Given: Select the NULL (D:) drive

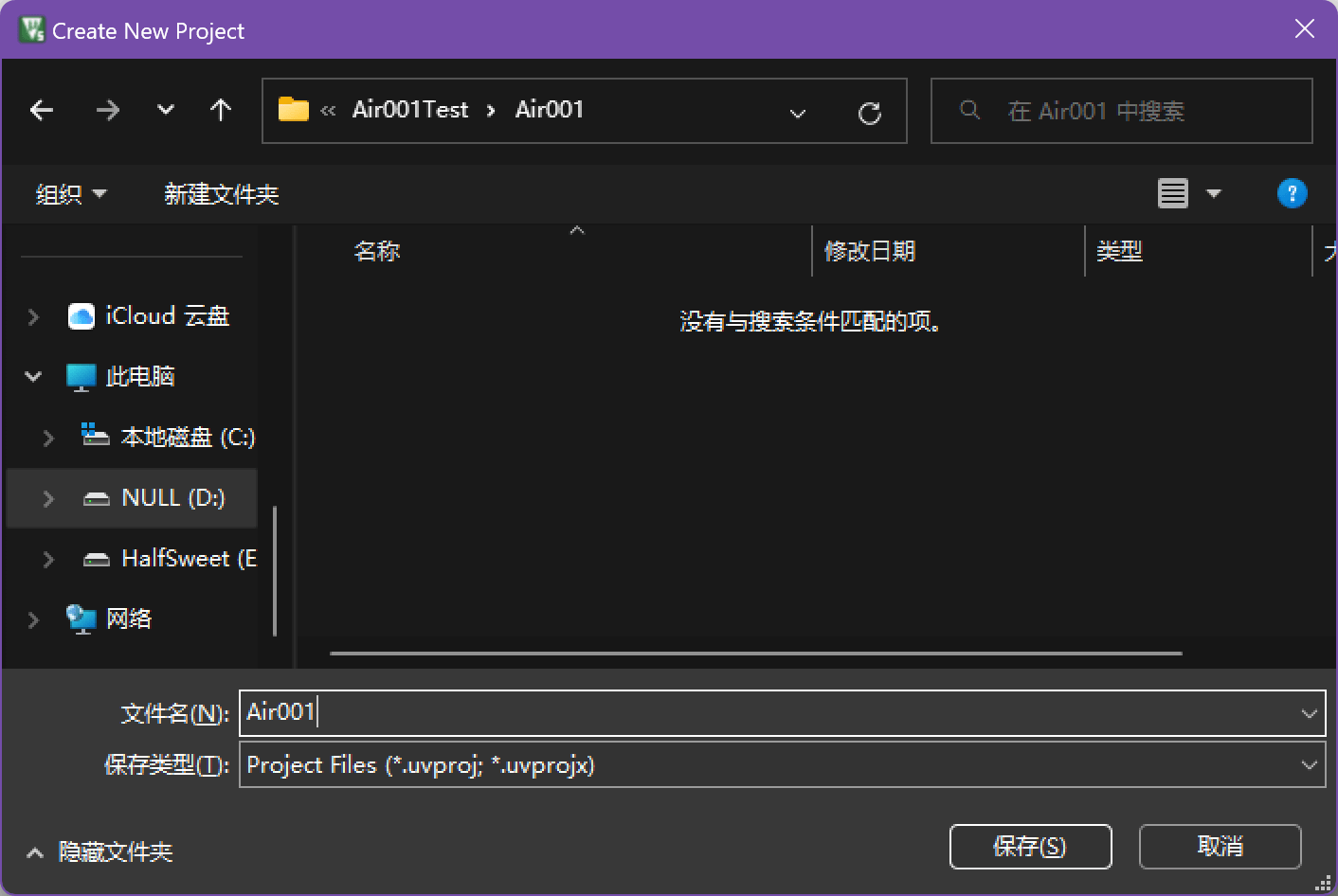Looking at the screenshot, I should 172,498.
